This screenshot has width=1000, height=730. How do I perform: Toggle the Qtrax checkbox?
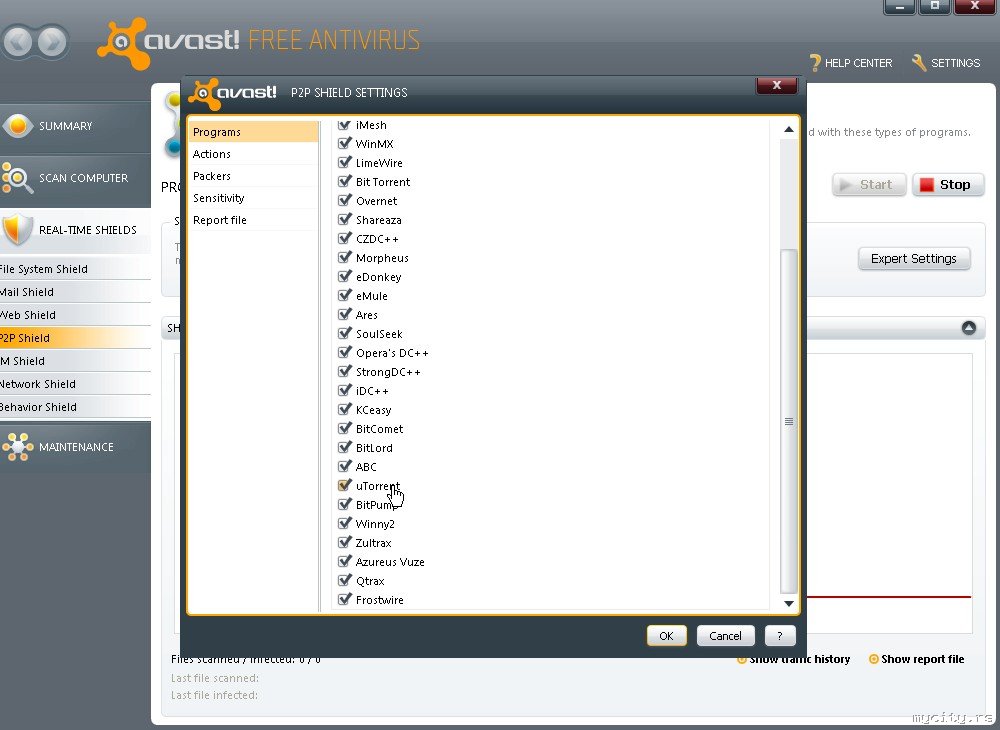(345, 580)
